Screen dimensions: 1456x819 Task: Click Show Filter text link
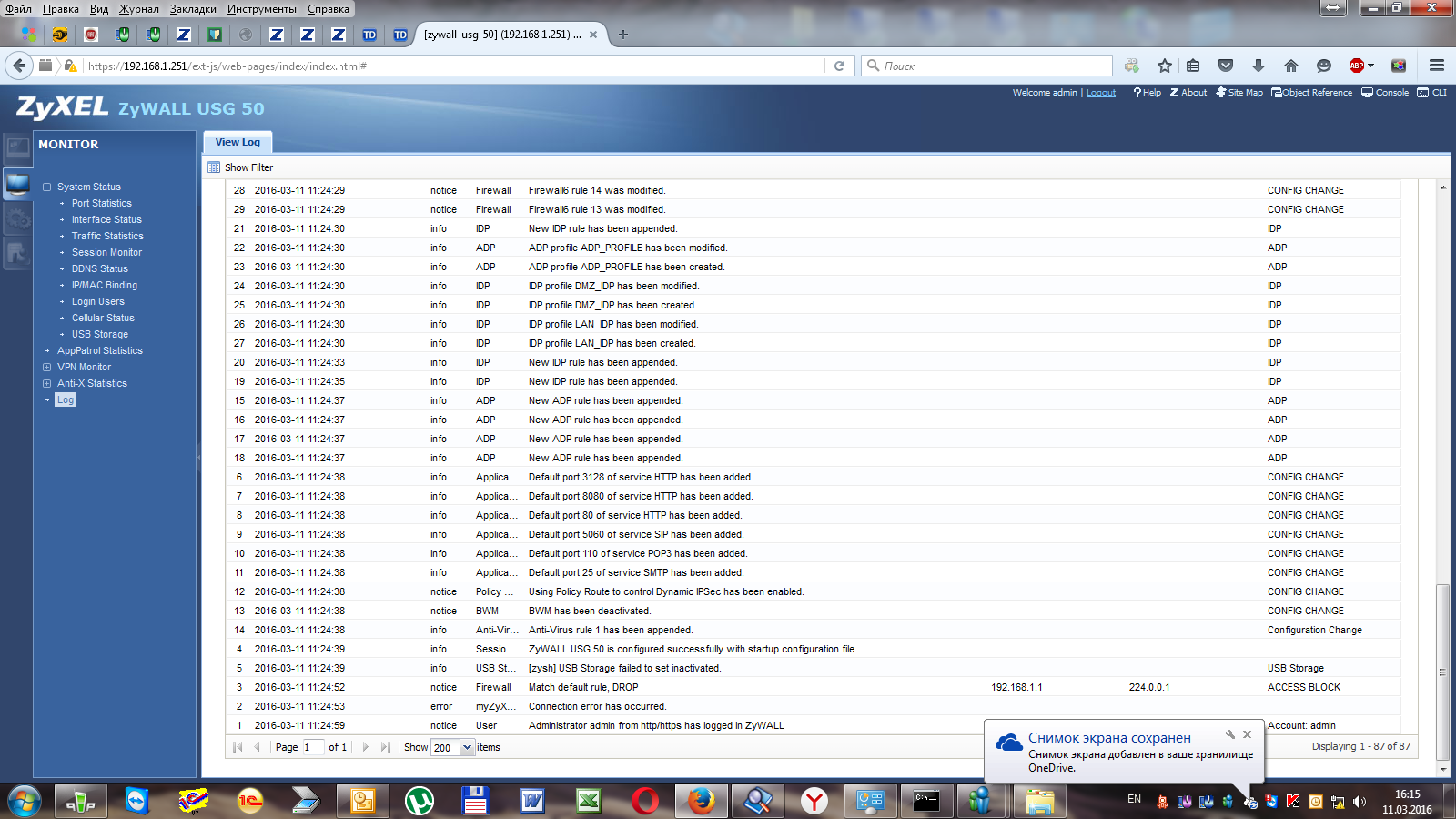tap(248, 167)
